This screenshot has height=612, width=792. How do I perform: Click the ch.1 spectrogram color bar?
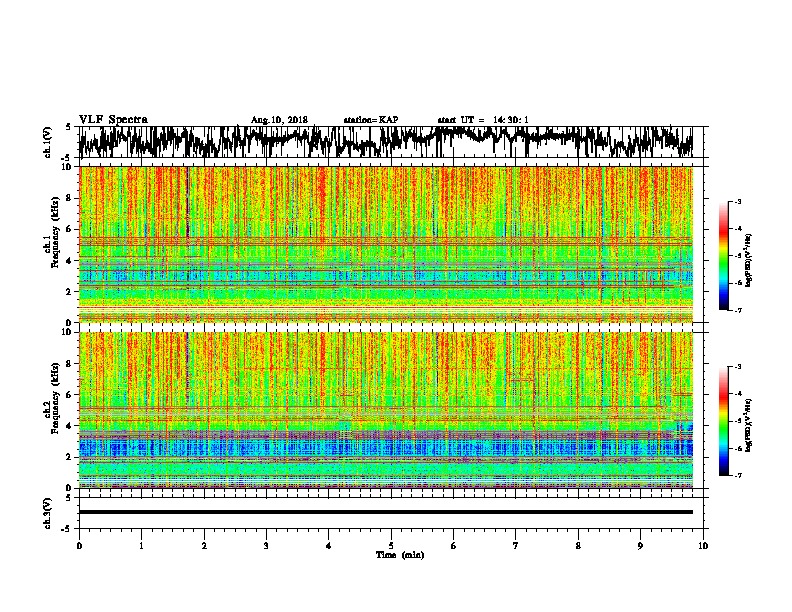pos(723,256)
